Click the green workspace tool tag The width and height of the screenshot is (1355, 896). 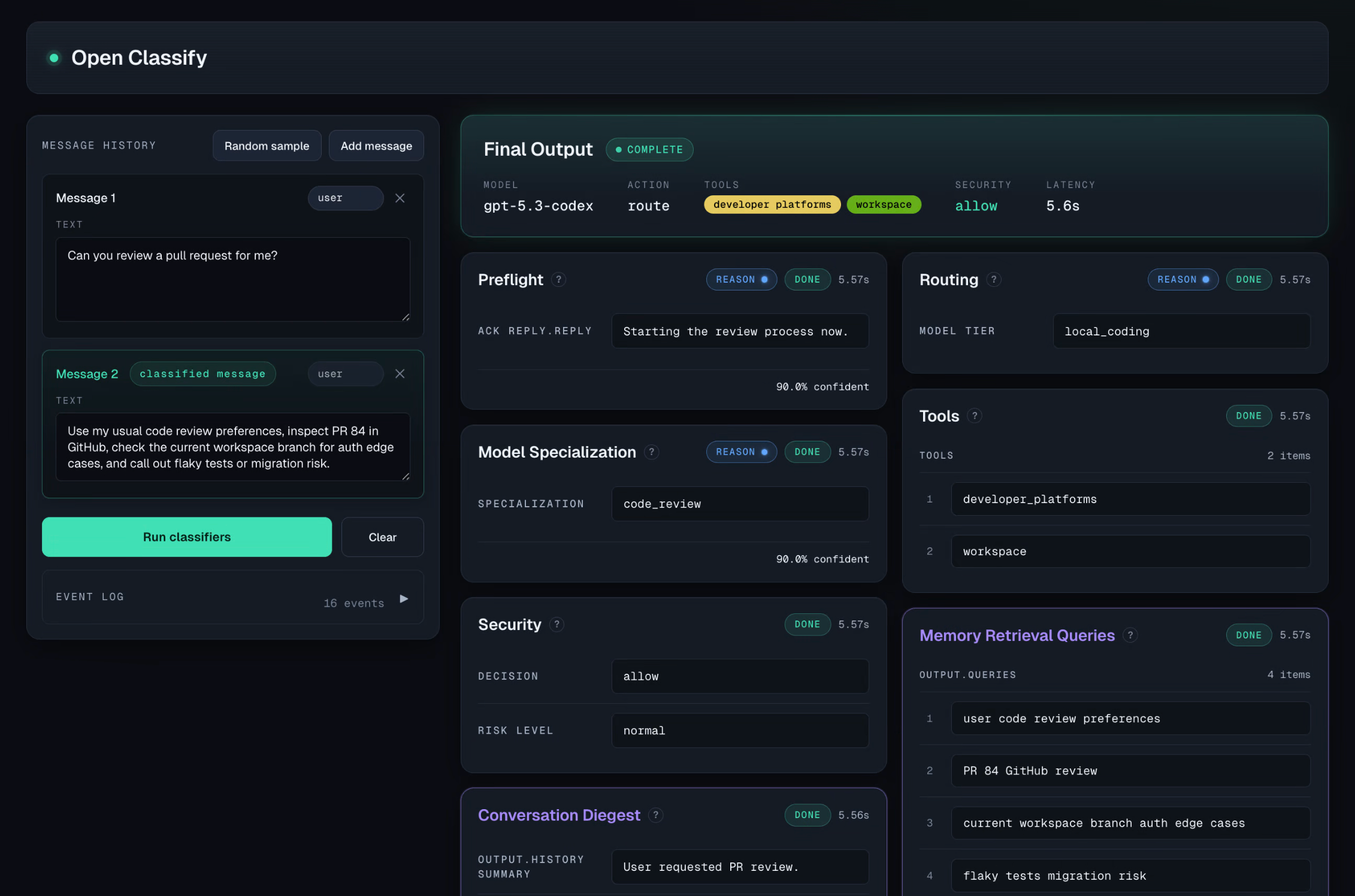[x=884, y=205]
